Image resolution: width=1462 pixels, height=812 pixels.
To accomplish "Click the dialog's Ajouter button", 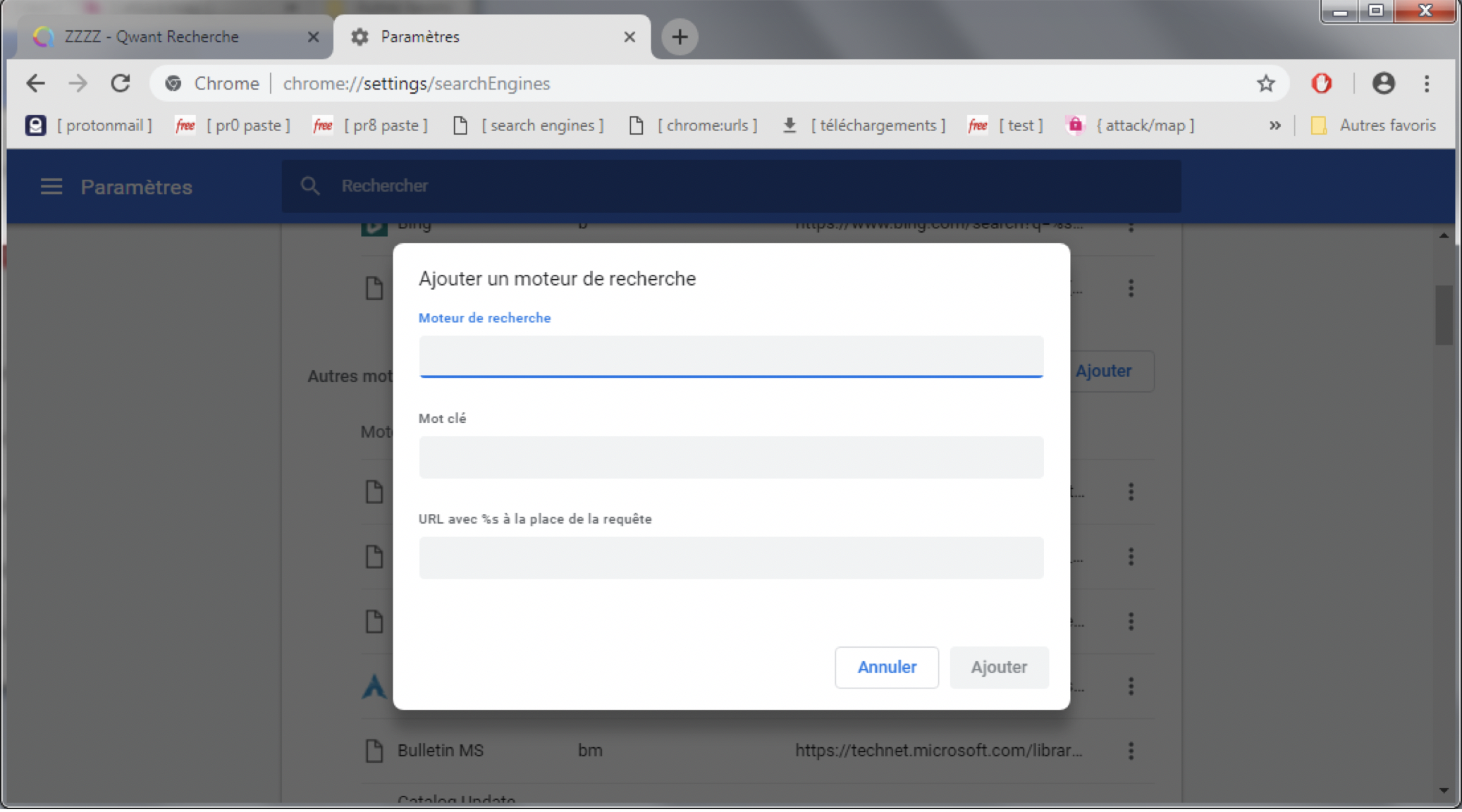I will point(999,667).
